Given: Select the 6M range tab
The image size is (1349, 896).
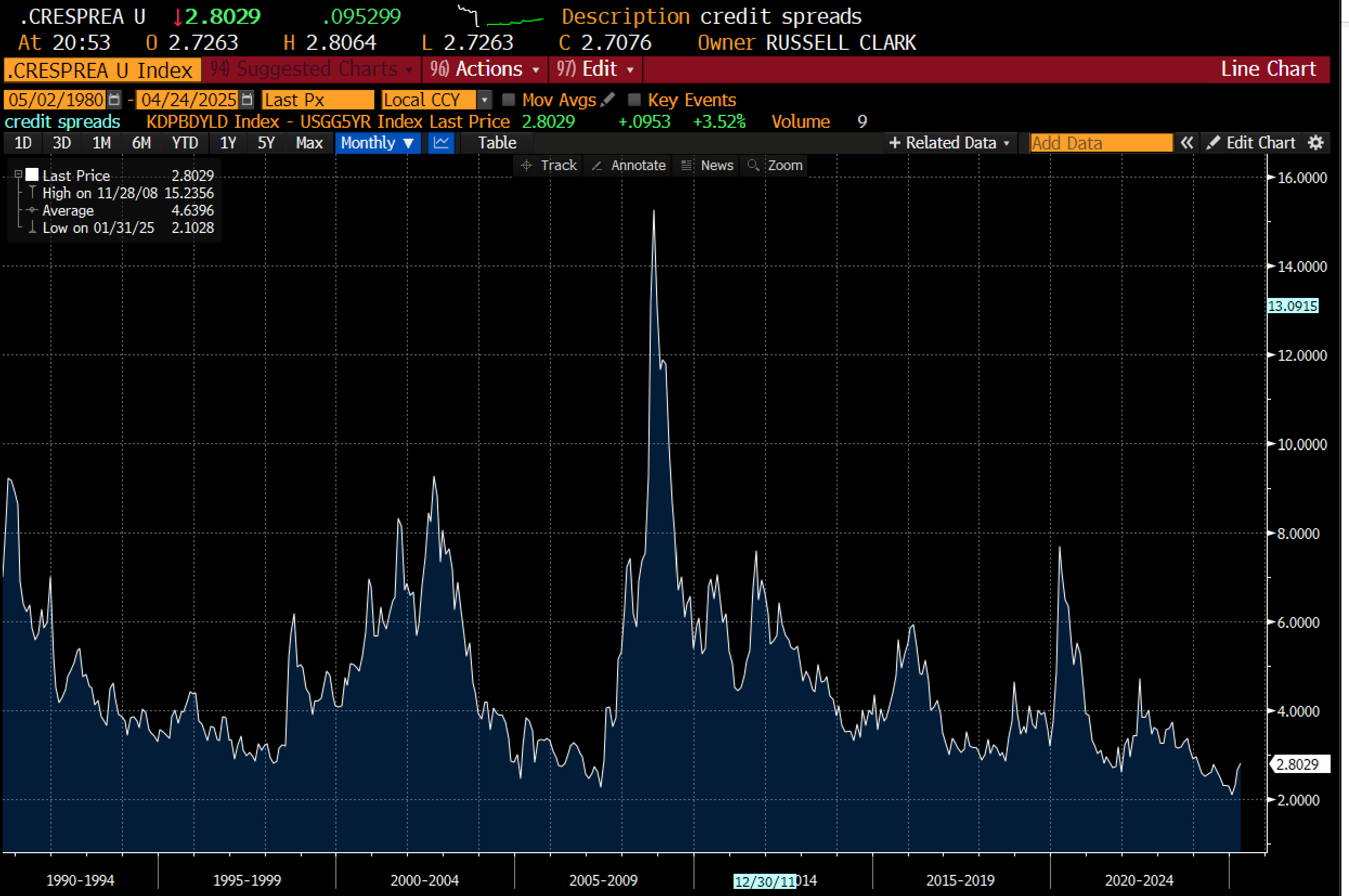Looking at the screenshot, I should (141, 143).
